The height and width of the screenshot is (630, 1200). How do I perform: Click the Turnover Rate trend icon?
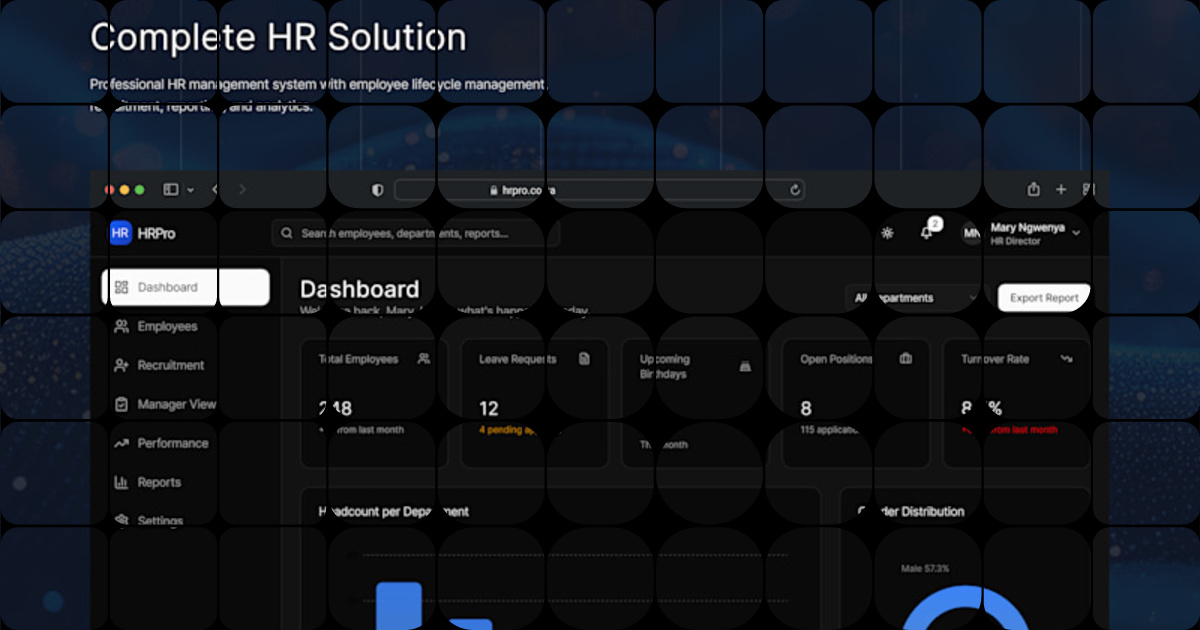point(1066,358)
